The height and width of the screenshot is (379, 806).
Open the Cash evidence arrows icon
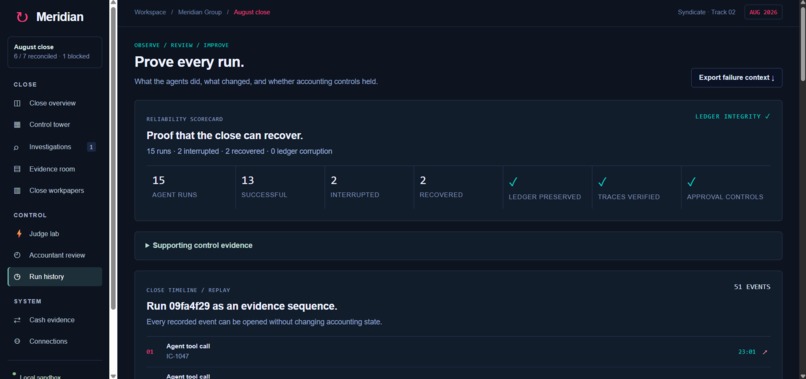pos(17,320)
